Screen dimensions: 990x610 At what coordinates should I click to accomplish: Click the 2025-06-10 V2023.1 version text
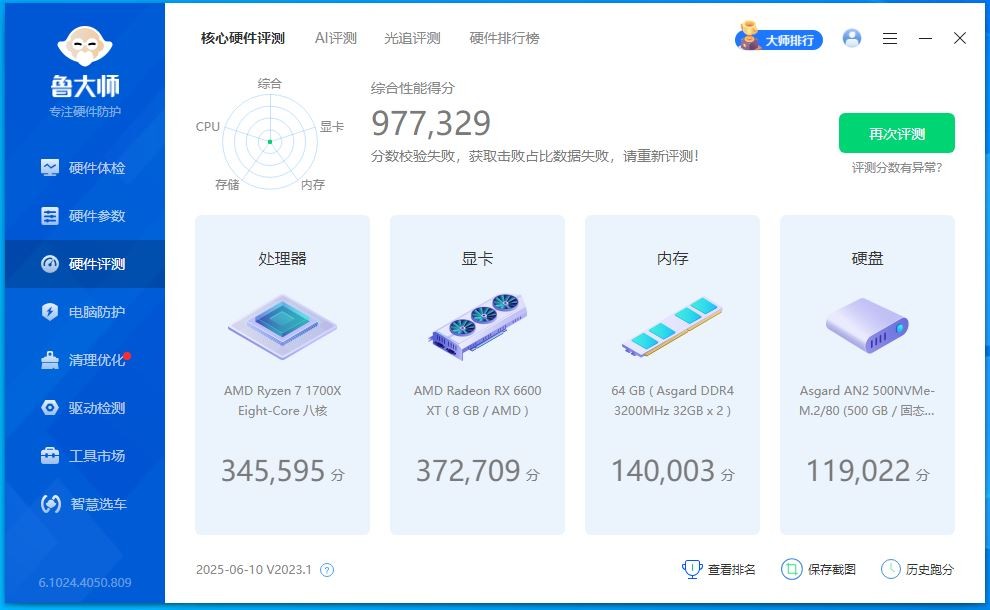point(254,570)
